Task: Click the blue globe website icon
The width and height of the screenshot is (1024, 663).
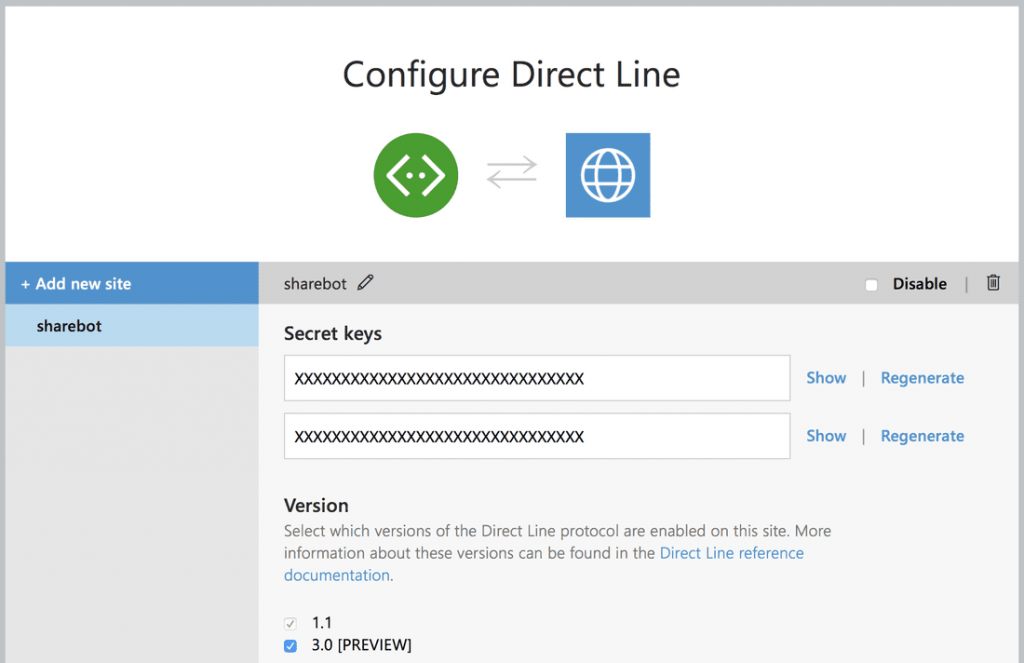Action: tap(607, 174)
